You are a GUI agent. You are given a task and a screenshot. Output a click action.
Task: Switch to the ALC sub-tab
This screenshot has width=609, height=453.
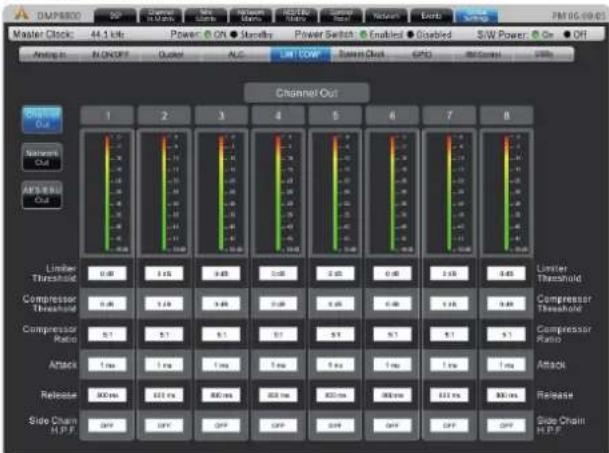coord(236,54)
